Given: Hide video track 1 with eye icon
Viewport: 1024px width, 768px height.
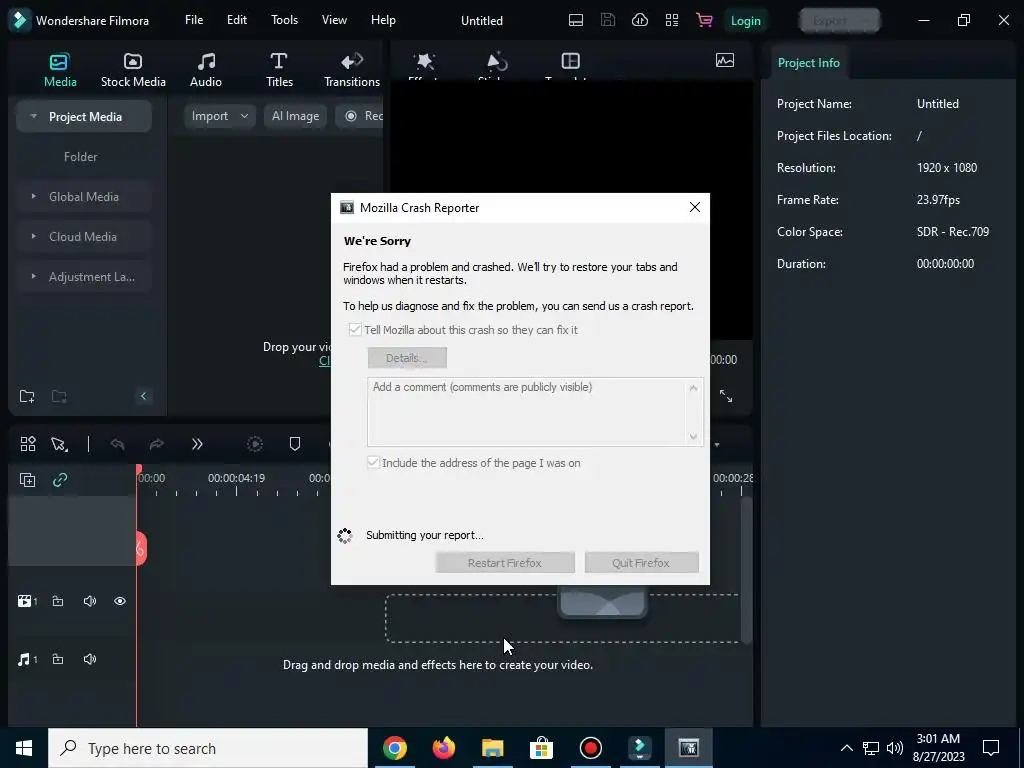Looking at the screenshot, I should click(120, 601).
